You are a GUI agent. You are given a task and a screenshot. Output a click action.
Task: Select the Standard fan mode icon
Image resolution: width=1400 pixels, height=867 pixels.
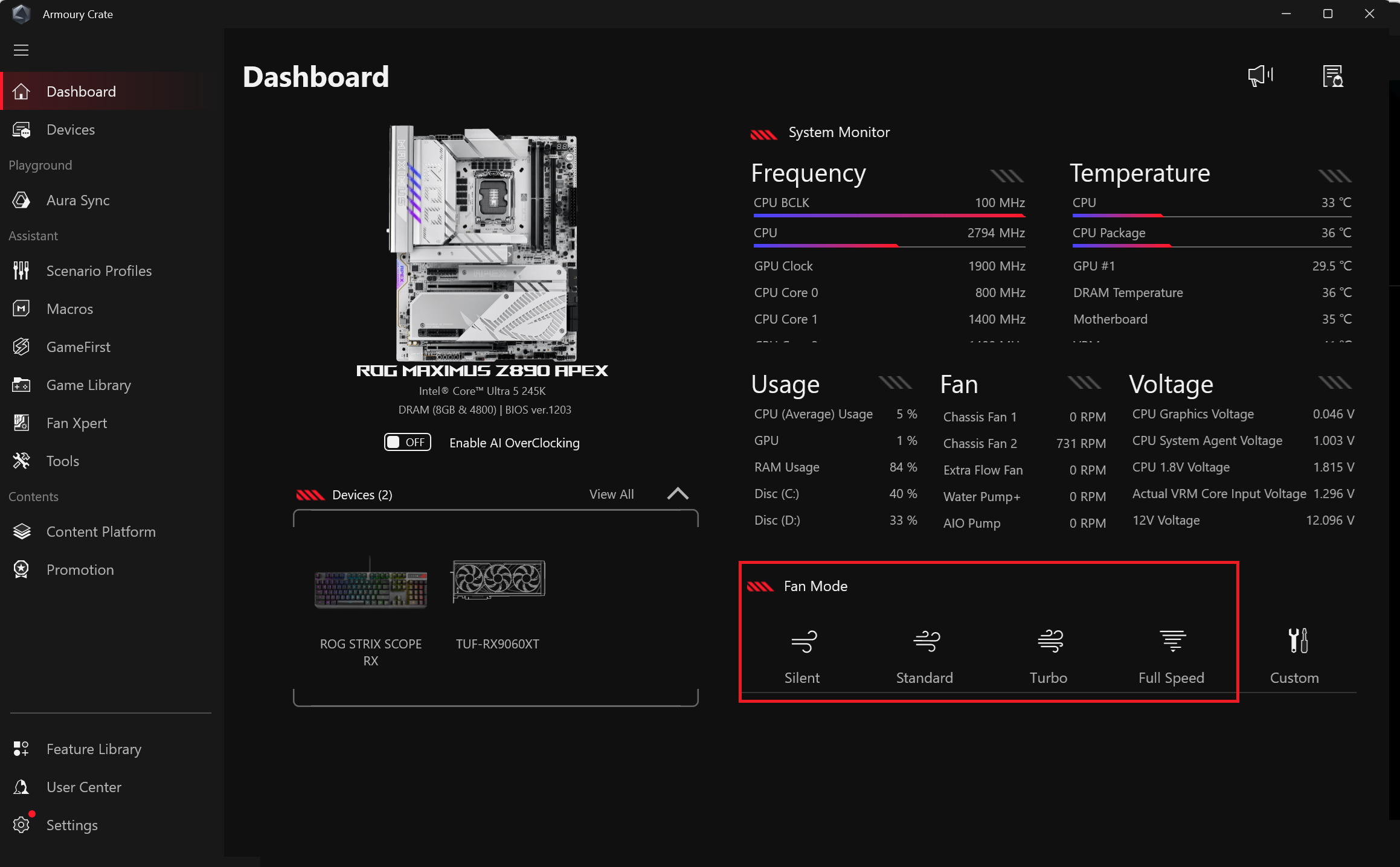tap(926, 641)
